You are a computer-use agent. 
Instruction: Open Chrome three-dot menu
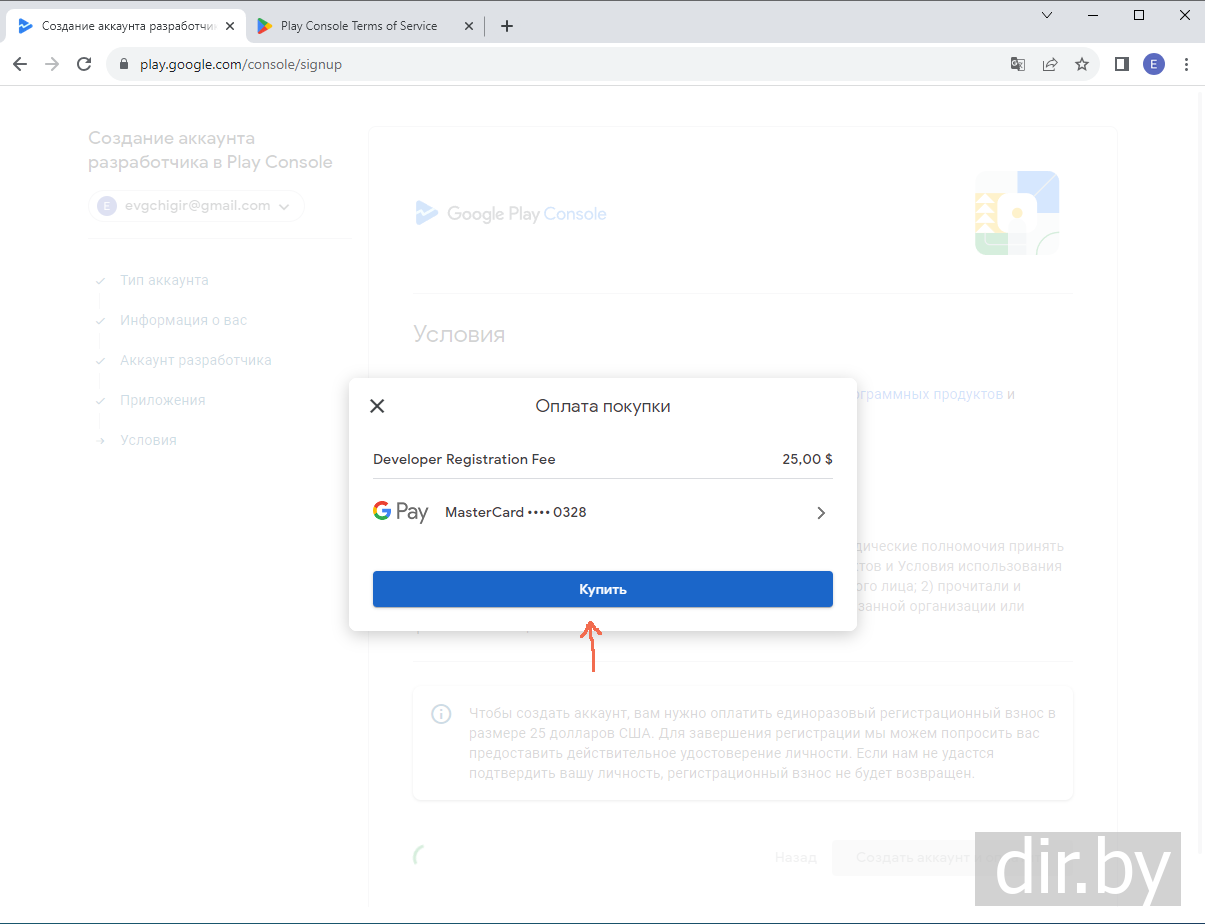(x=1187, y=64)
